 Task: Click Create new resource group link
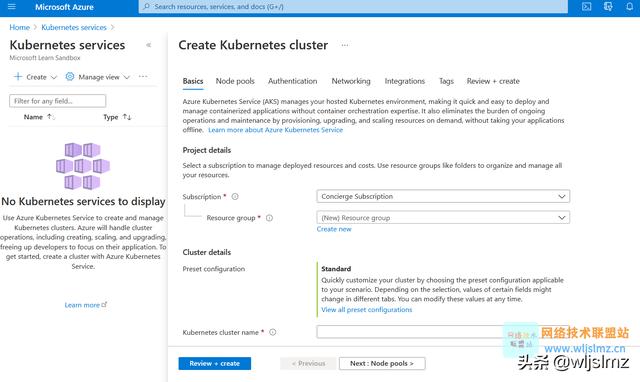[334, 229]
